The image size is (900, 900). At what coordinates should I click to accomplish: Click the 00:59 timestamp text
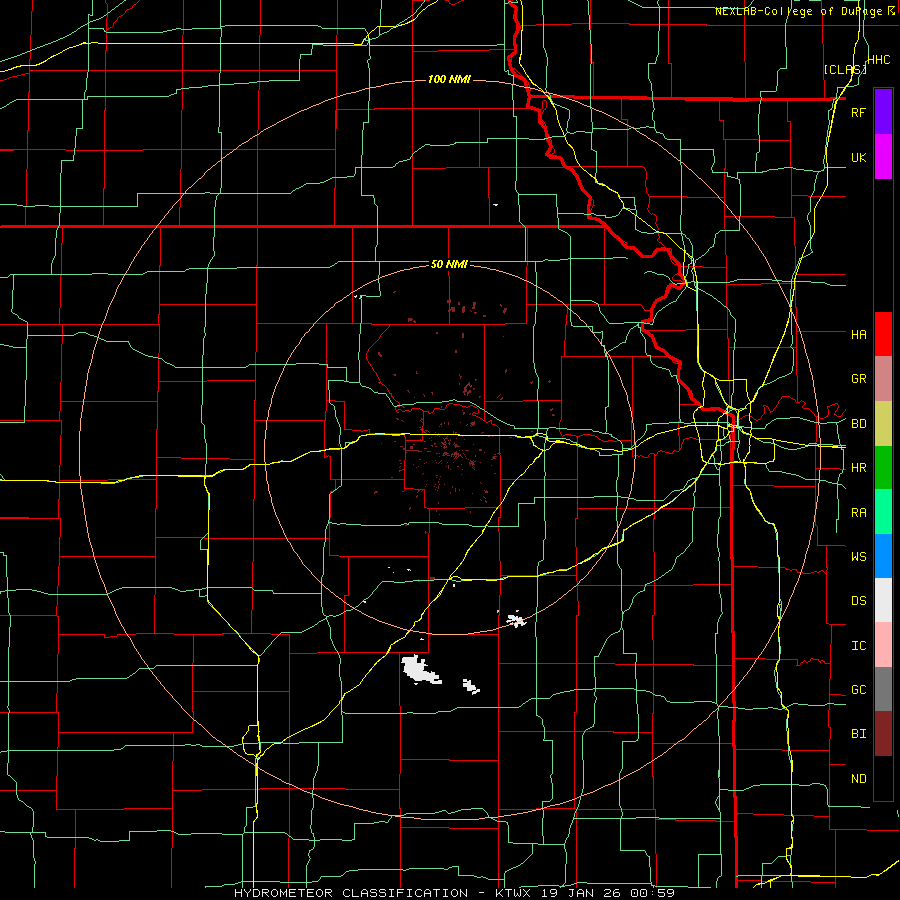tap(655, 893)
